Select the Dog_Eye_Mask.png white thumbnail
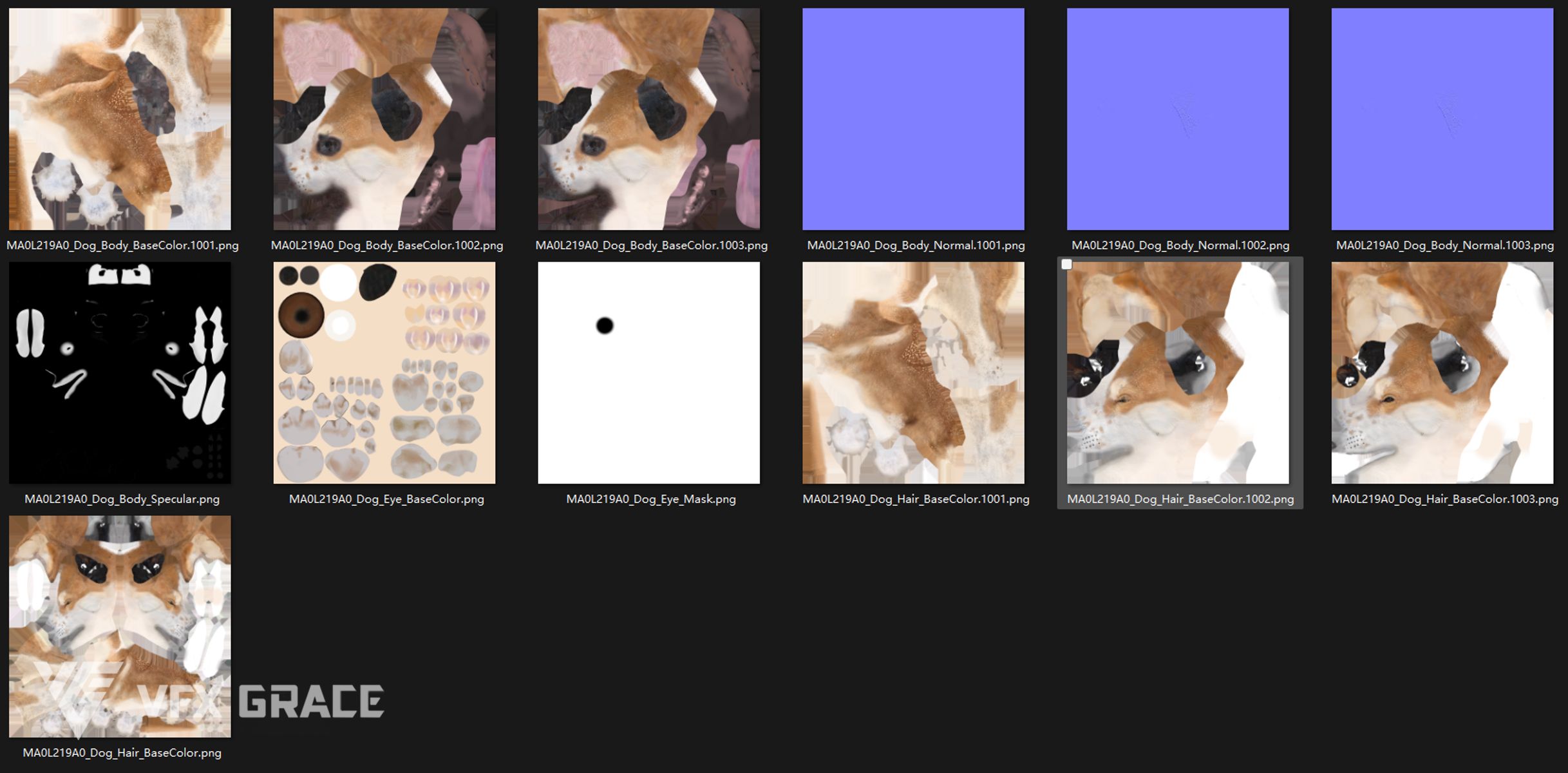This screenshot has width=1568, height=773. (649, 372)
